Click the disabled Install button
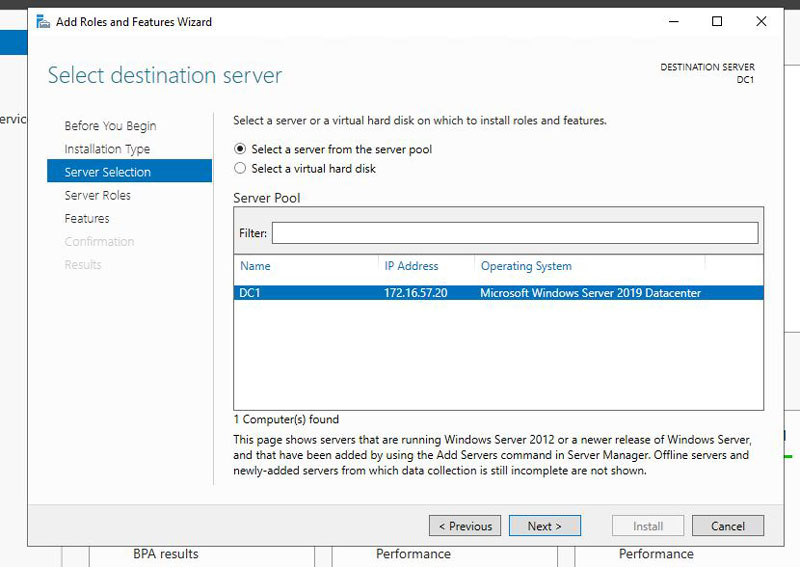This screenshot has width=800, height=567. (648, 526)
